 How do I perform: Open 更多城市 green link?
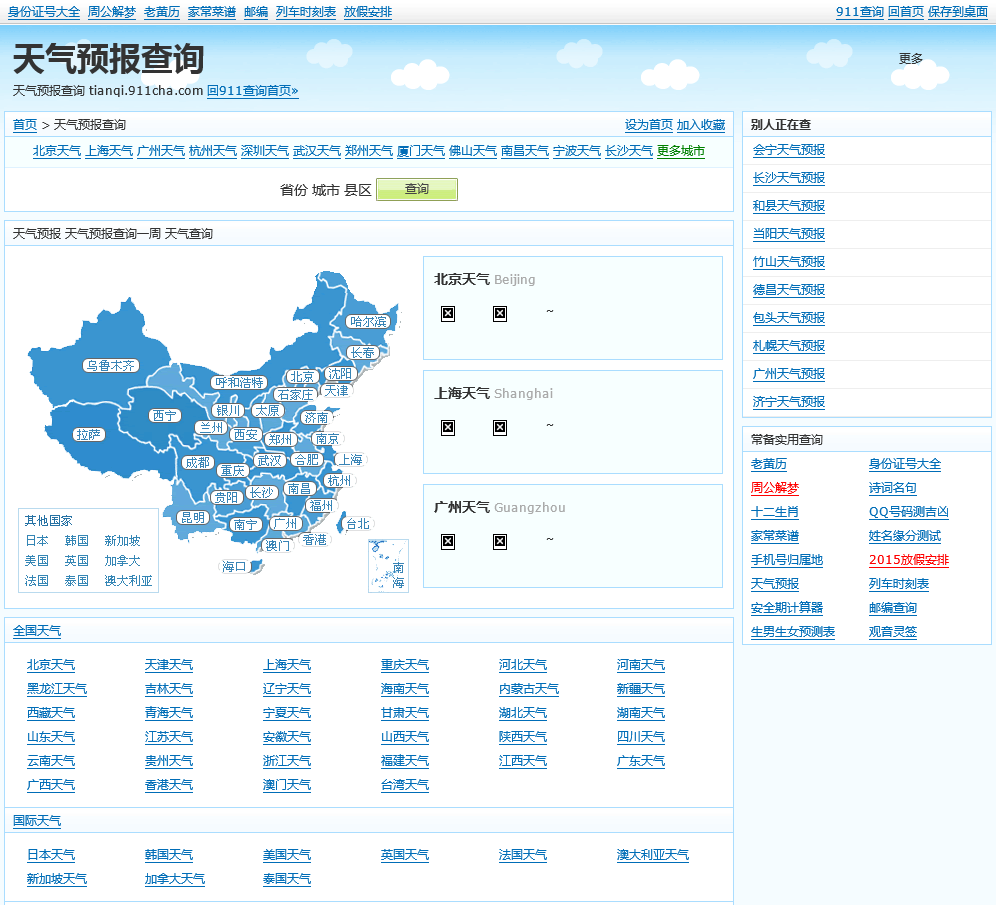coord(681,151)
